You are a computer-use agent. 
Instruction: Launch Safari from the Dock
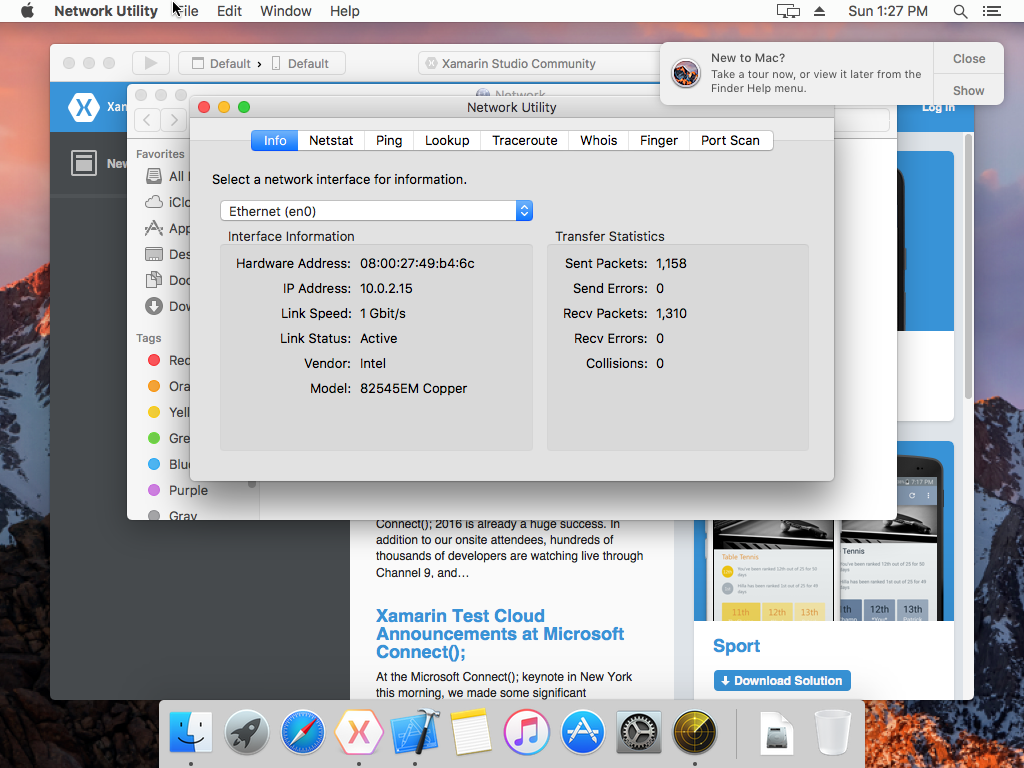303,733
